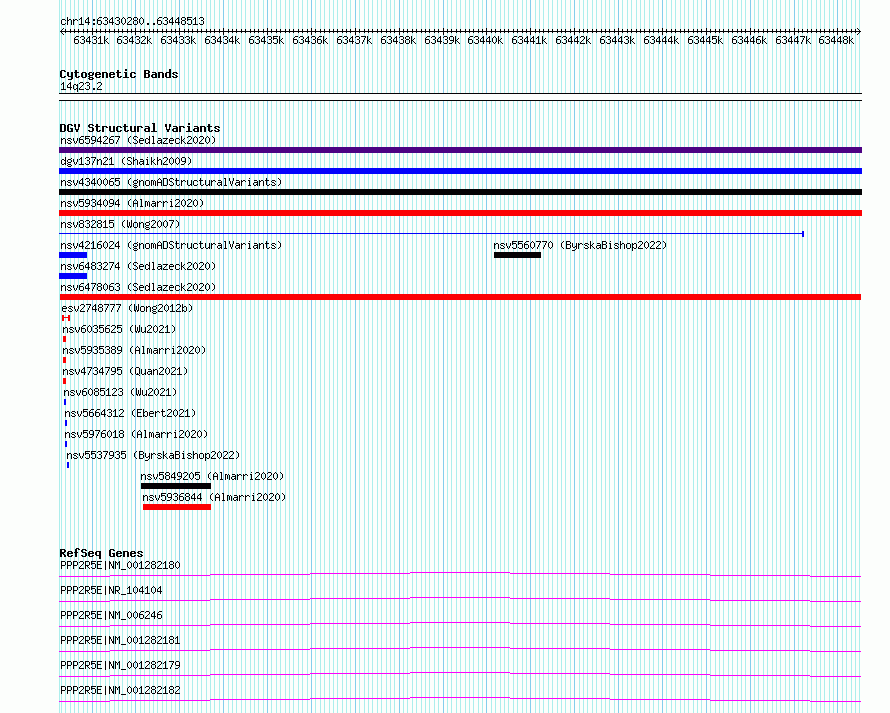Select the 14q23.2 band label
890x713 pixels.
[x=81, y=86]
